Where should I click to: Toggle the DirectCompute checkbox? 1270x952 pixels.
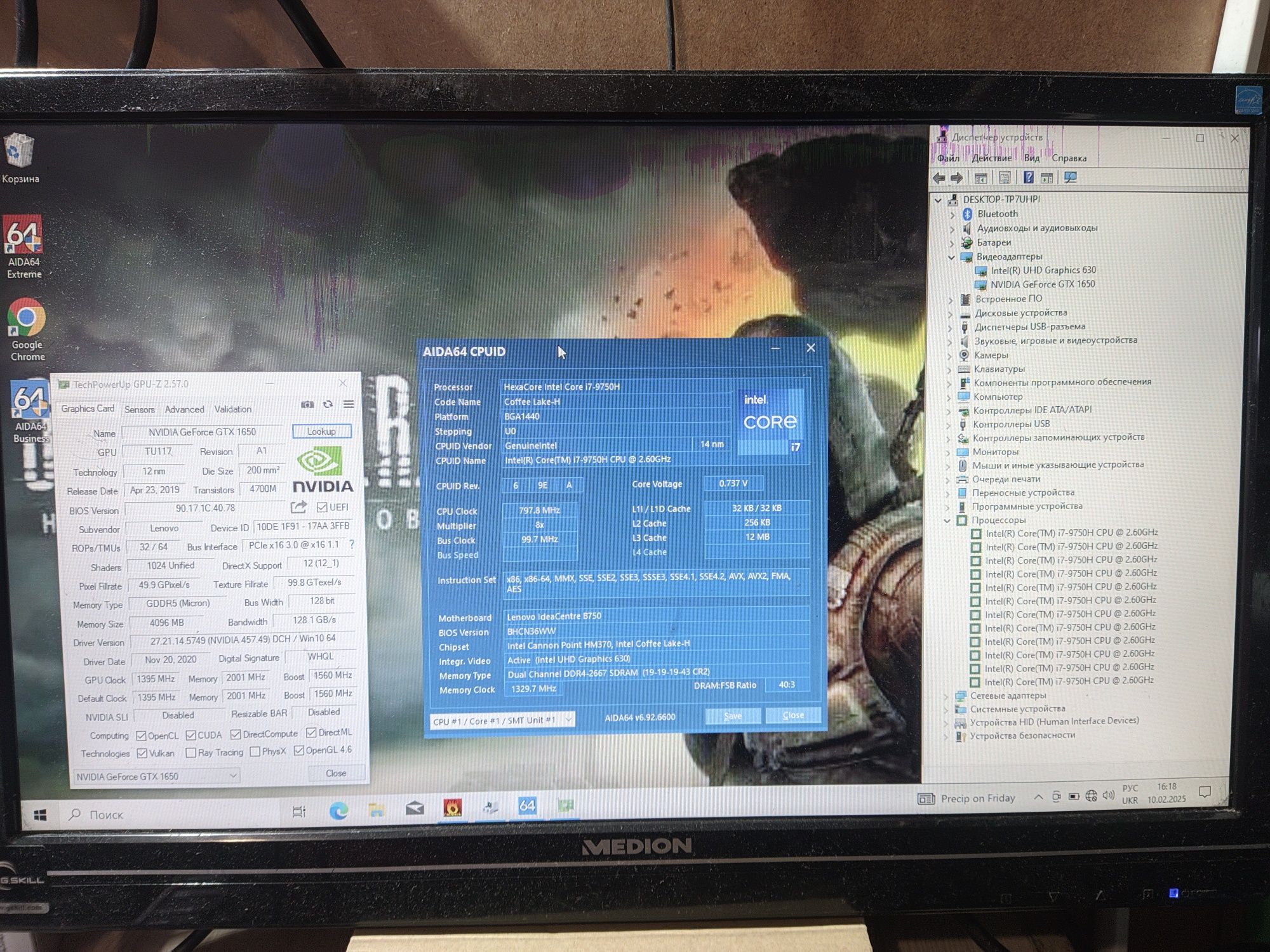coord(236,734)
